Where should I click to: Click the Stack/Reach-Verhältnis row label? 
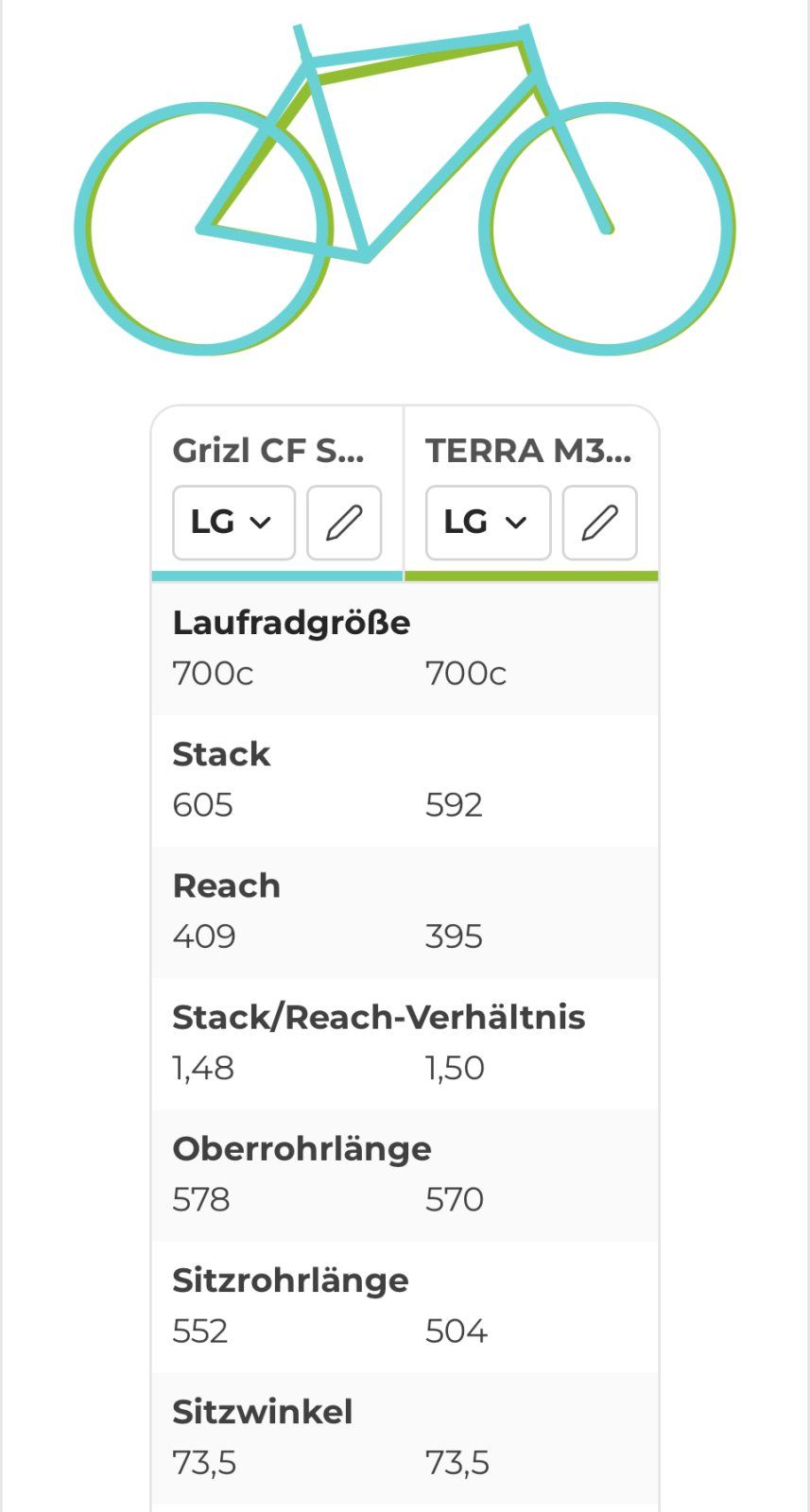[x=379, y=1017]
